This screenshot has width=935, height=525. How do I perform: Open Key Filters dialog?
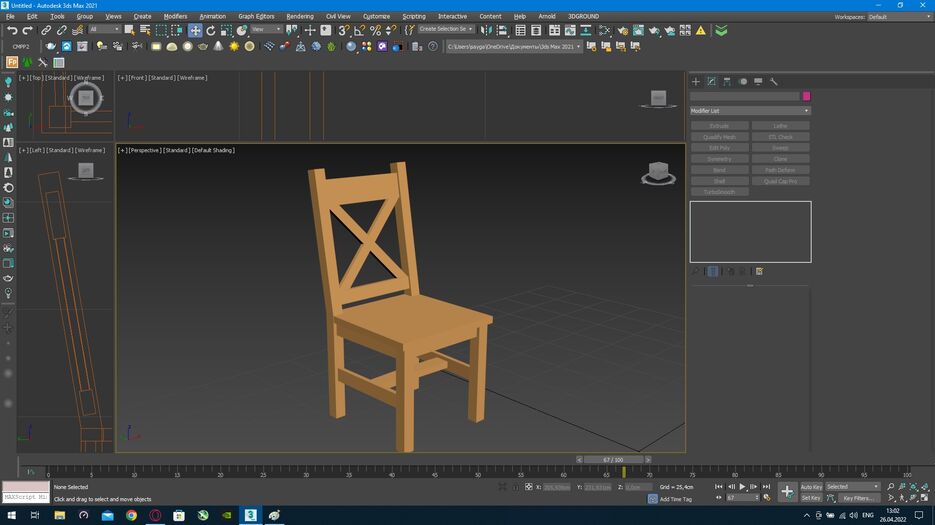(858, 498)
